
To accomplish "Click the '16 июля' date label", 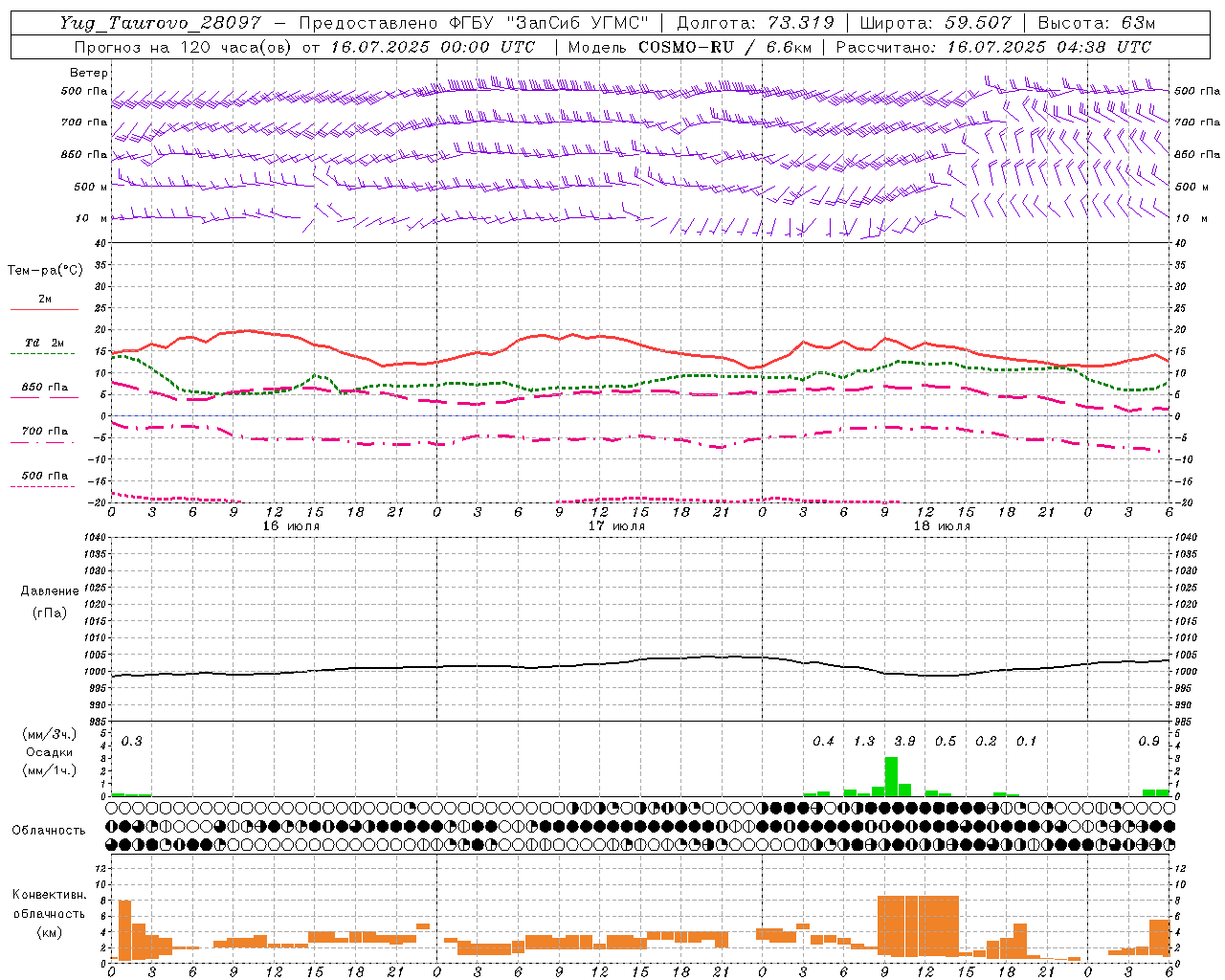I will (292, 526).
